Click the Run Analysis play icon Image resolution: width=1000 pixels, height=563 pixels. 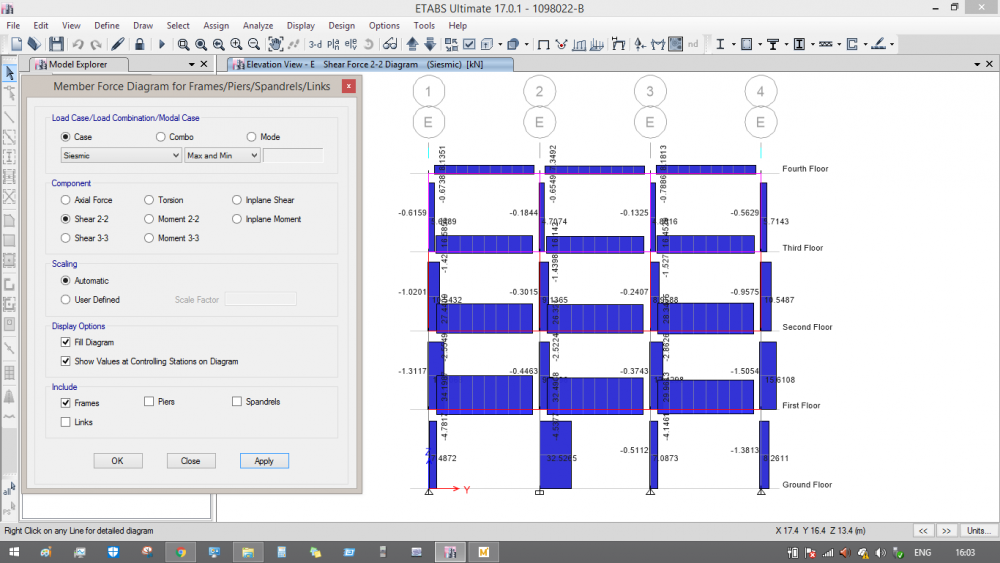pos(161,44)
